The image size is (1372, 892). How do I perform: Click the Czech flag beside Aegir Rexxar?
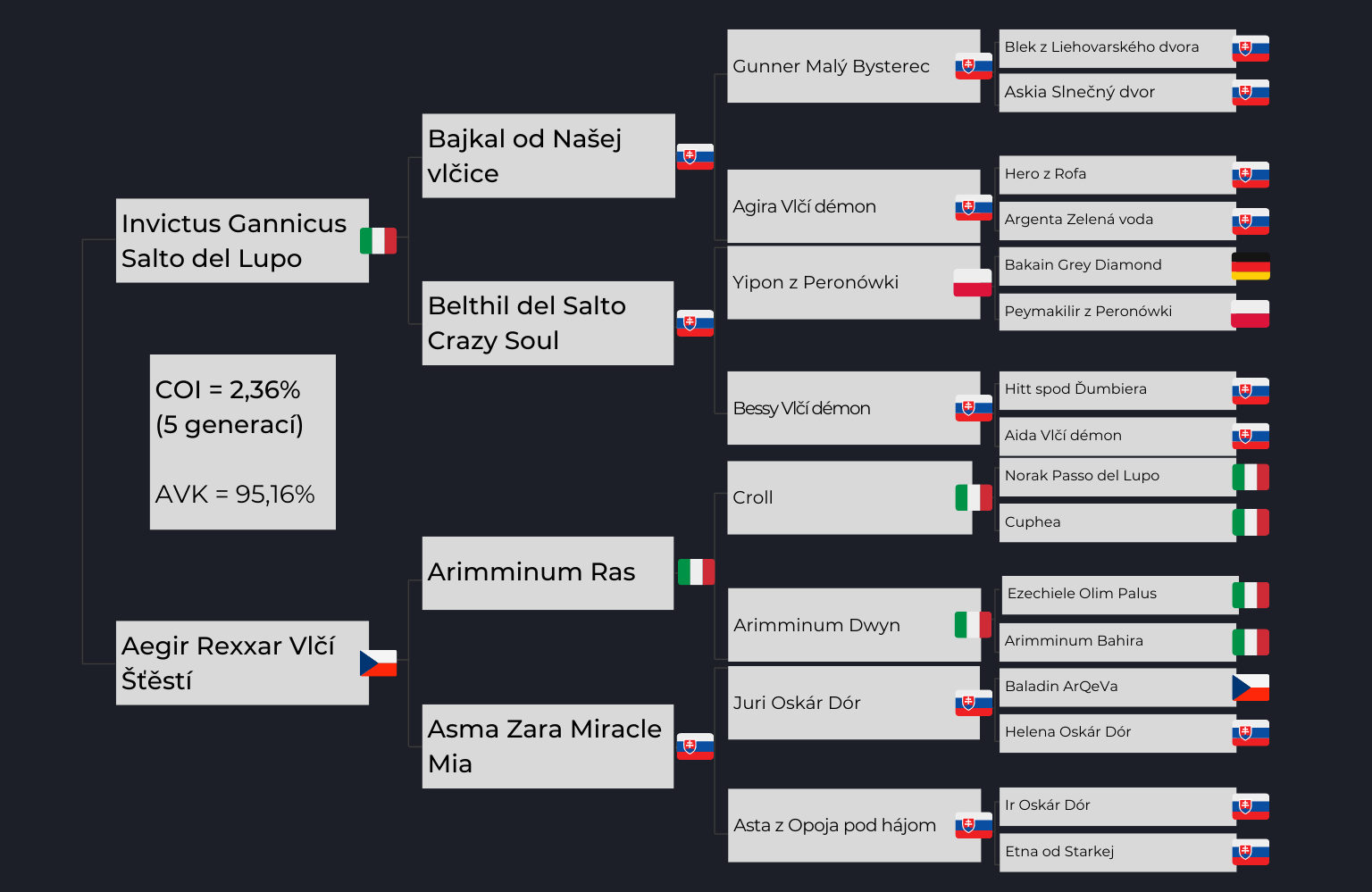(378, 663)
